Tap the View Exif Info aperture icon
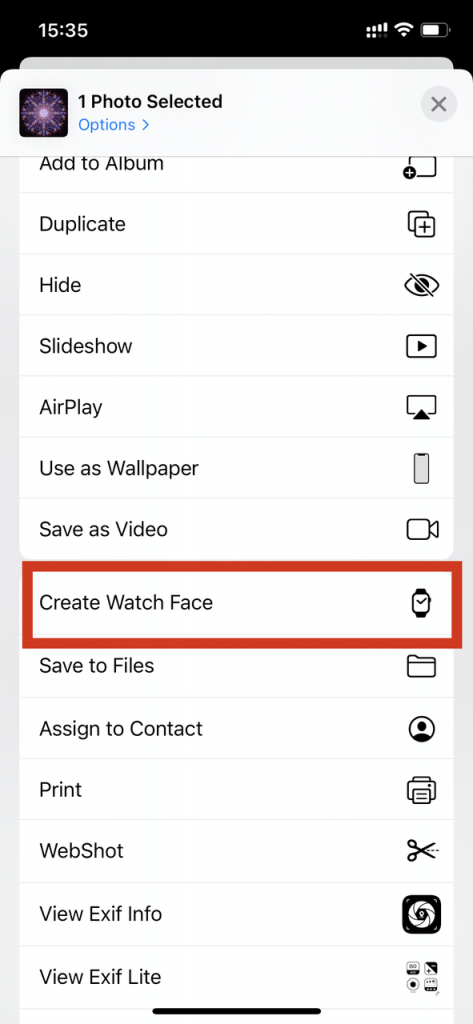Viewport: 473px width, 1024px height. point(421,914)
